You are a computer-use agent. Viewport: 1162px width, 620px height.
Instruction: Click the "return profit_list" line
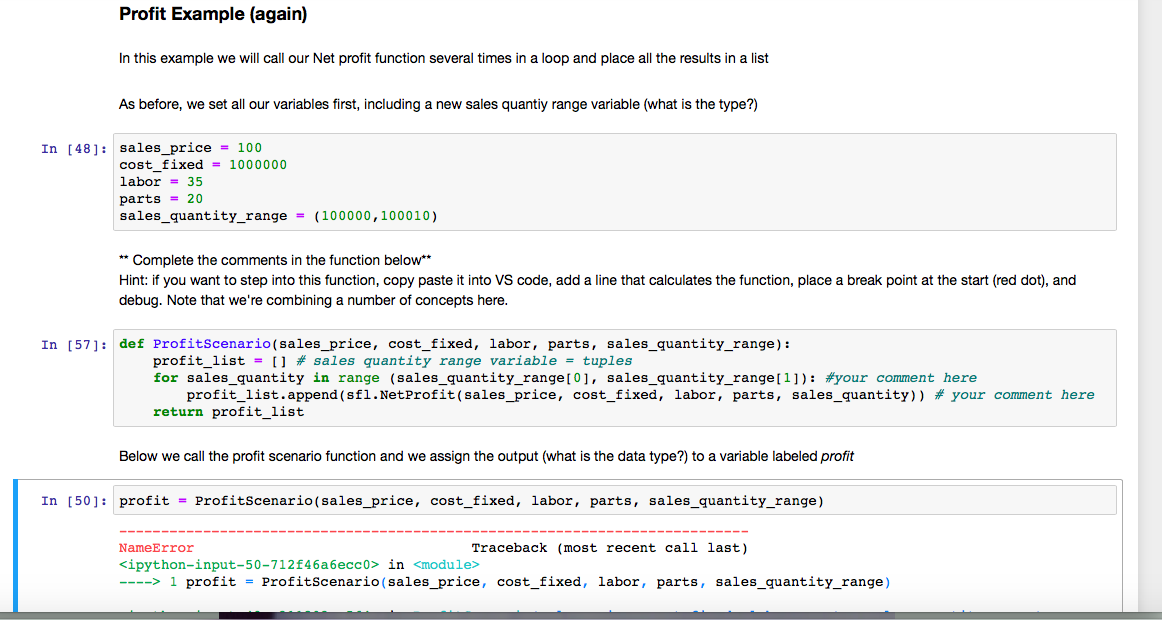click(x=228, y=412)
